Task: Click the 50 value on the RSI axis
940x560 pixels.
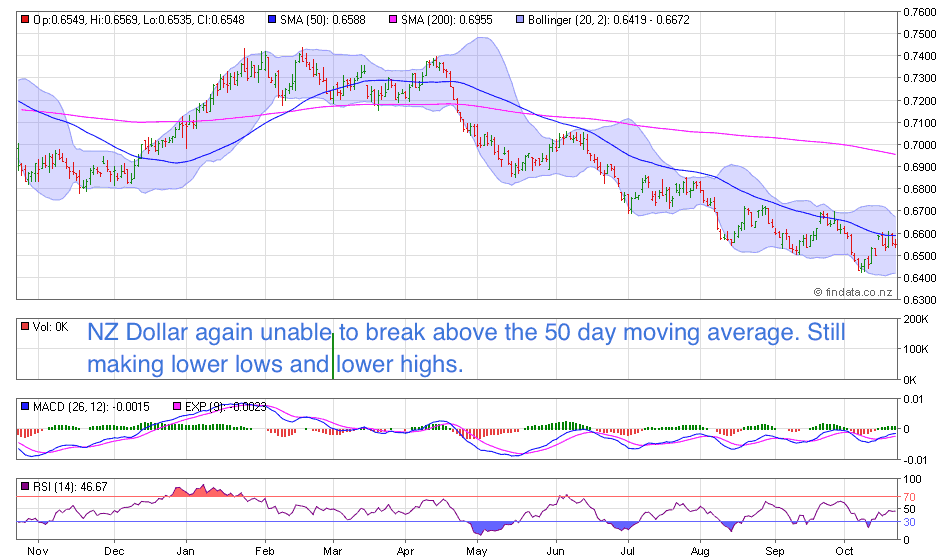Action: (909, 509)
